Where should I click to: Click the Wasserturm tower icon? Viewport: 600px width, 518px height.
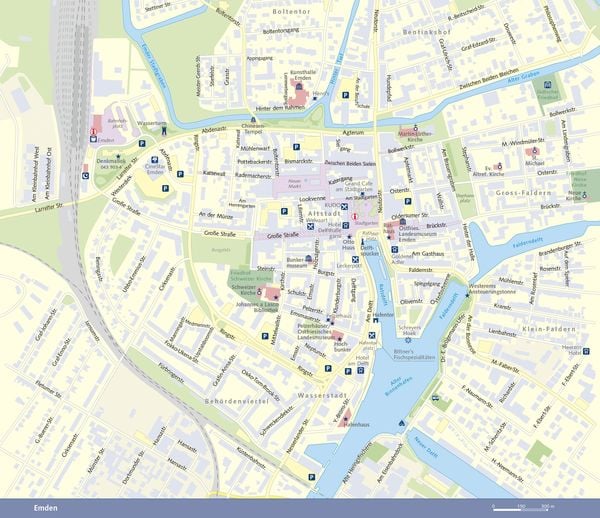[x=164, y=131]
